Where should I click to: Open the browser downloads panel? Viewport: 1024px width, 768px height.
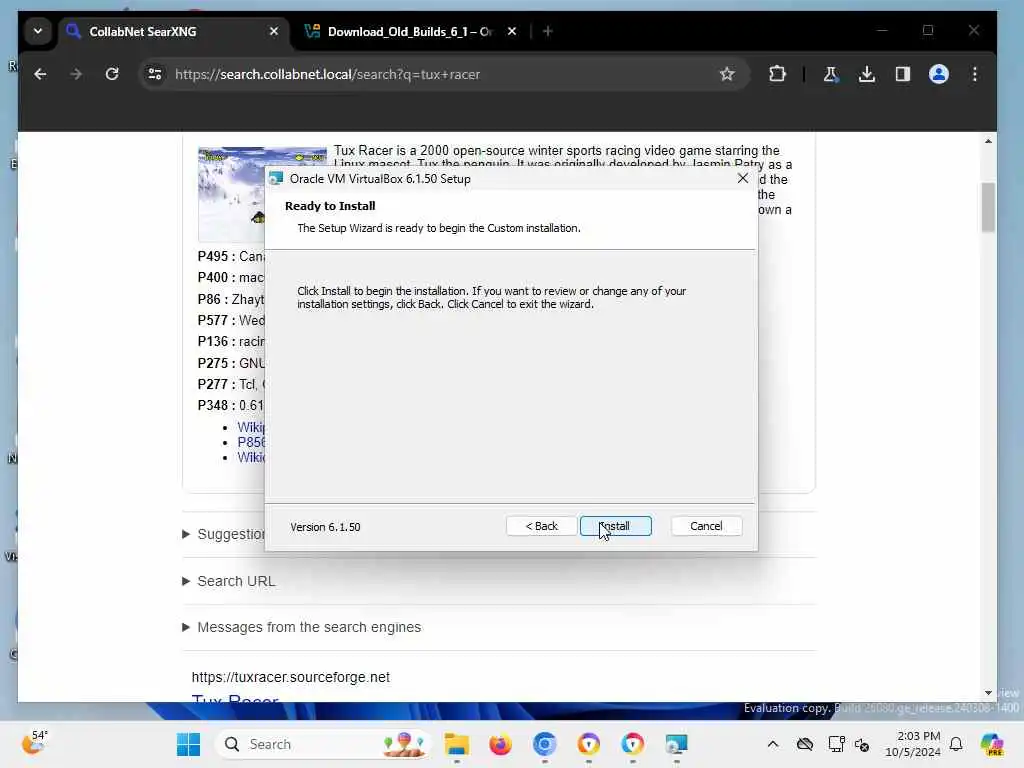pos(867,74)
